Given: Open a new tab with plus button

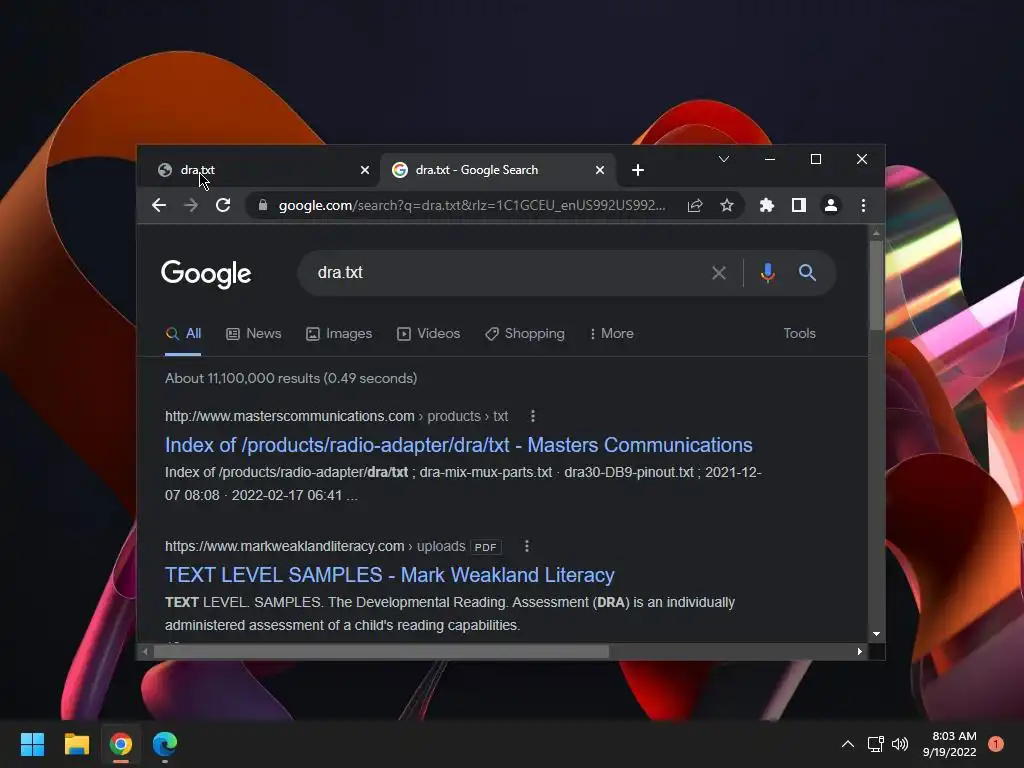Looking at the screenshot, I should click(638, 170).
